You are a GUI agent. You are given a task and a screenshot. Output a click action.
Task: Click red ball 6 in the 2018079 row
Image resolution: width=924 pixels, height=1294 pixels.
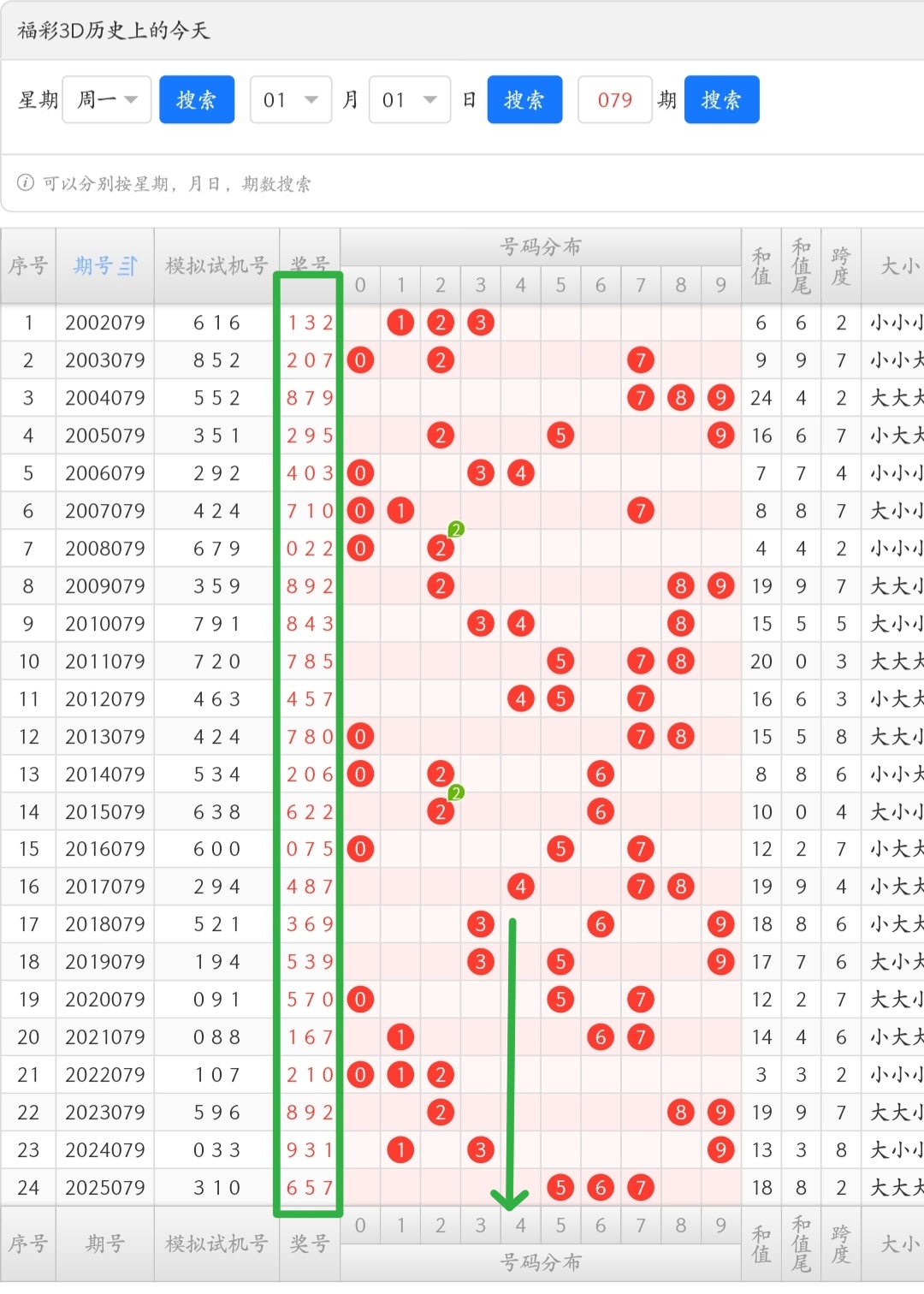601,924
